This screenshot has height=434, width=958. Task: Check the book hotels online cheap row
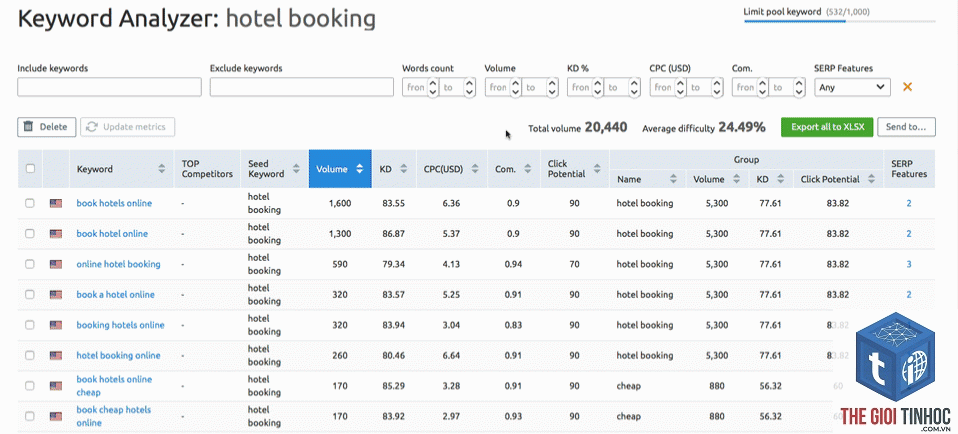(x=30, y=386)
